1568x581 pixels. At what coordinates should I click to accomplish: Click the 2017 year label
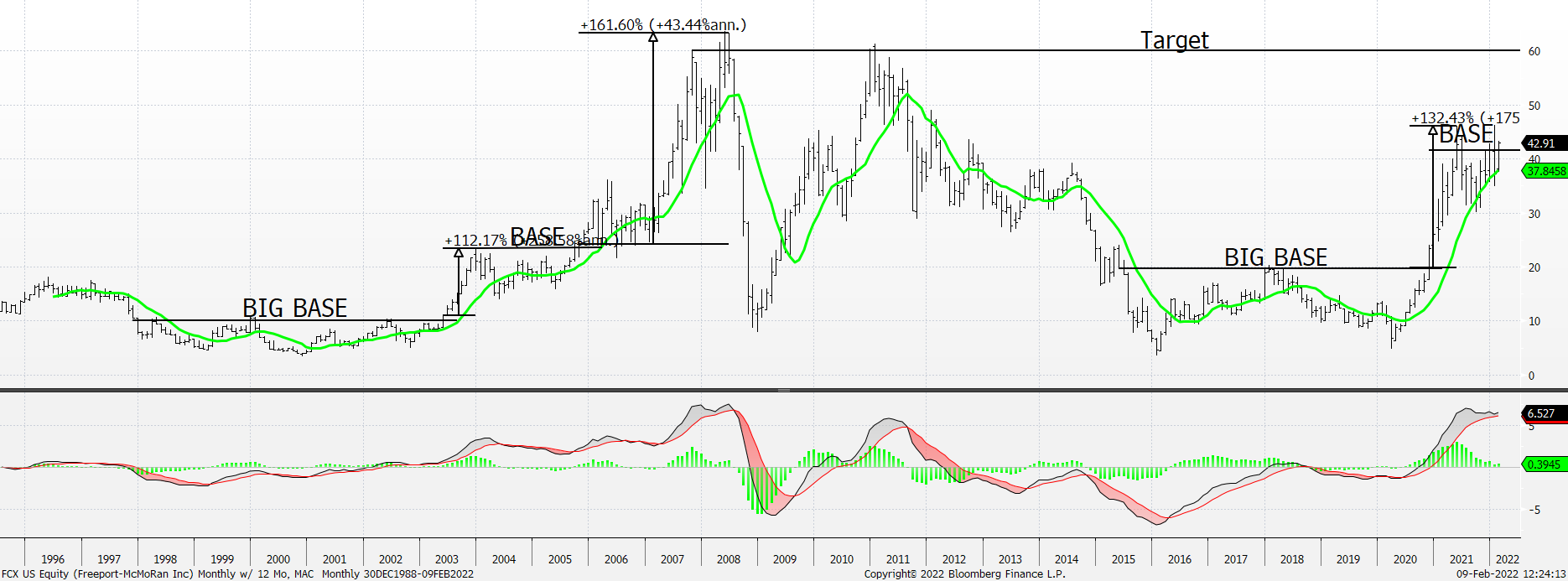point(1236,559)
